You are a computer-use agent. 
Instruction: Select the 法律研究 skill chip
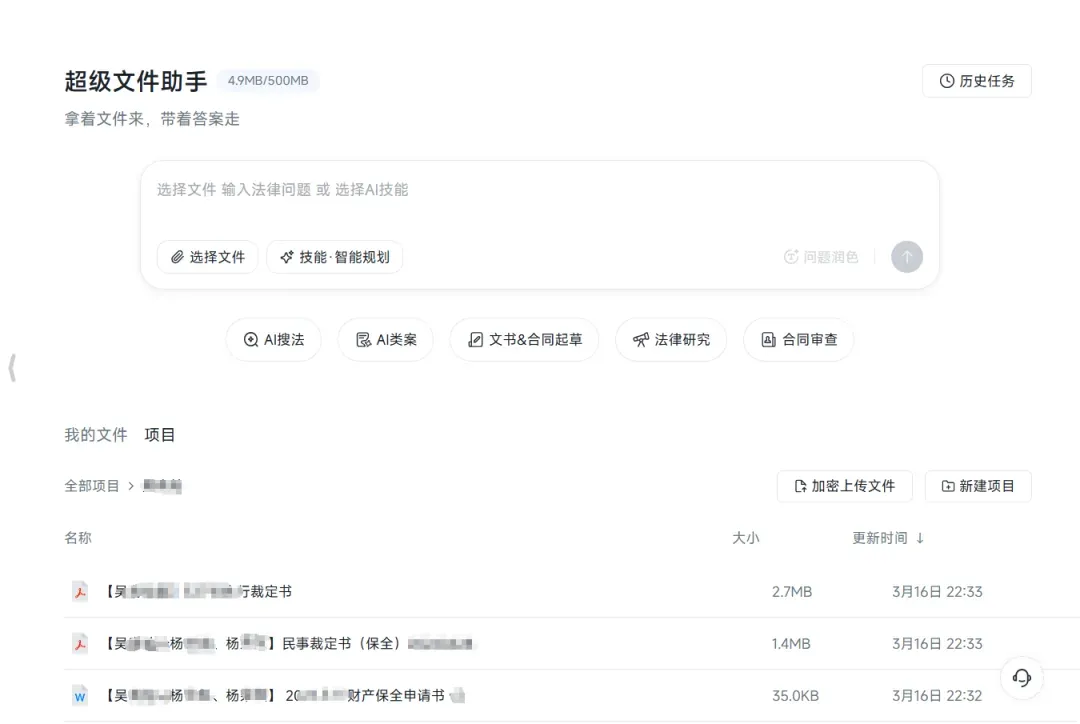pos(671,340)
